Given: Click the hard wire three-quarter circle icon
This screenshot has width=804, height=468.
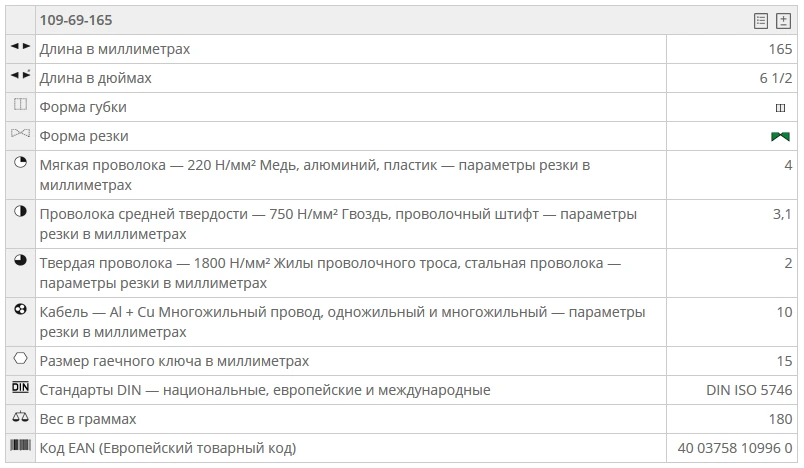Looking at the screenshot, I should click(20, 261).
